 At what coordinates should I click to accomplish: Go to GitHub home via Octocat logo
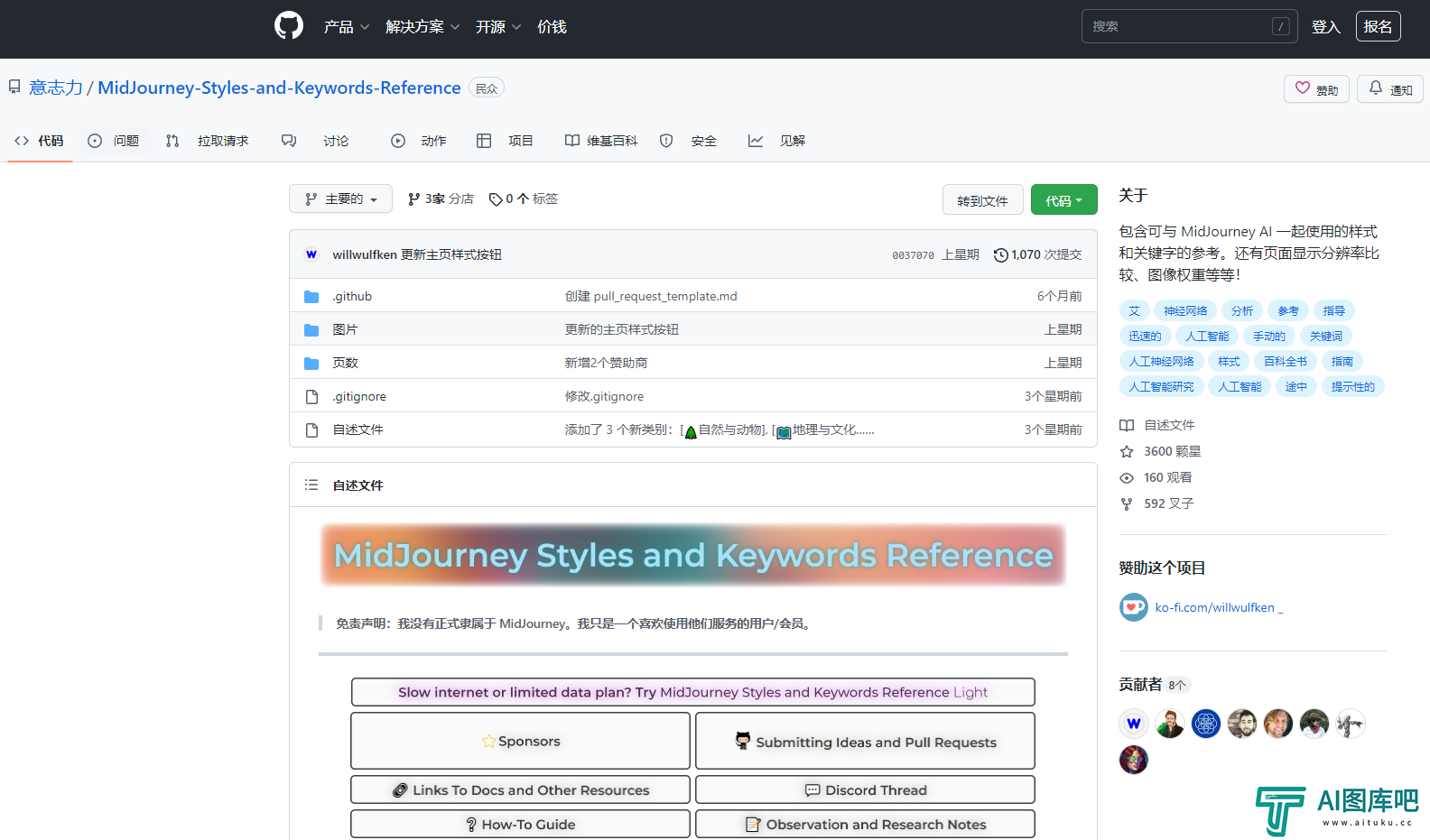289,26
